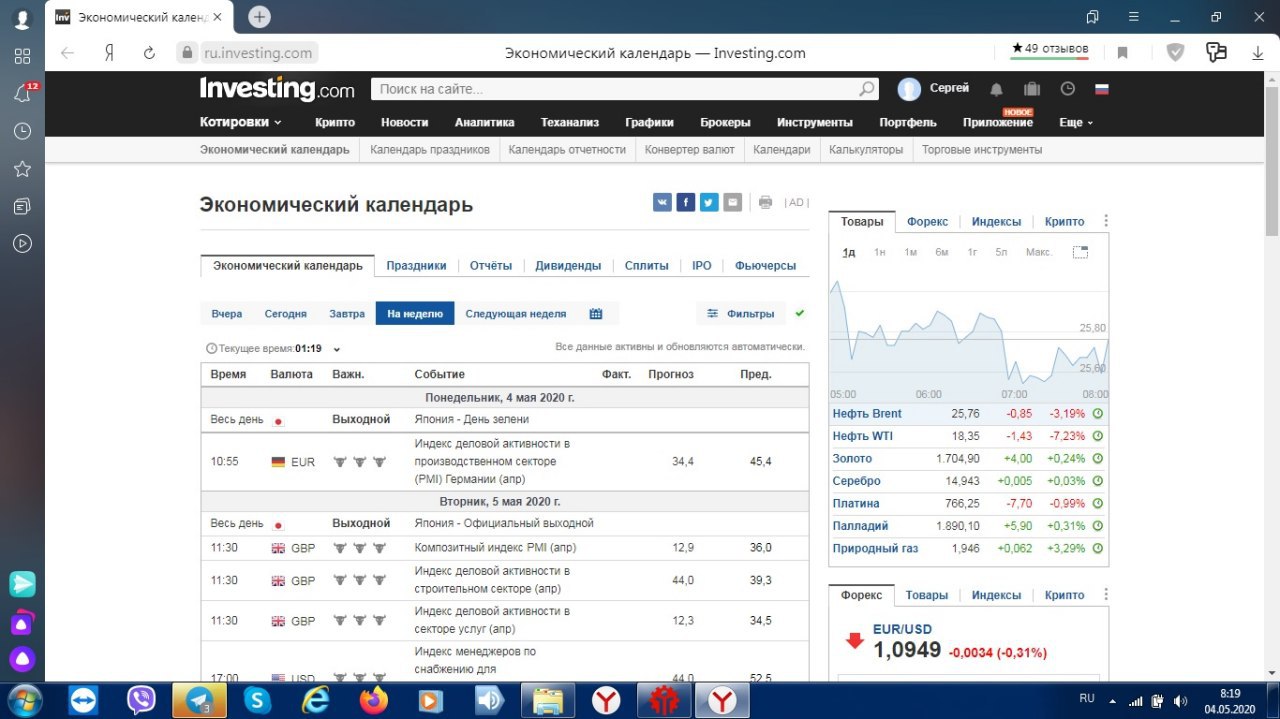Show the Следующая неделя events
This screenshot has height=719, width=1280.
(515, 314)
